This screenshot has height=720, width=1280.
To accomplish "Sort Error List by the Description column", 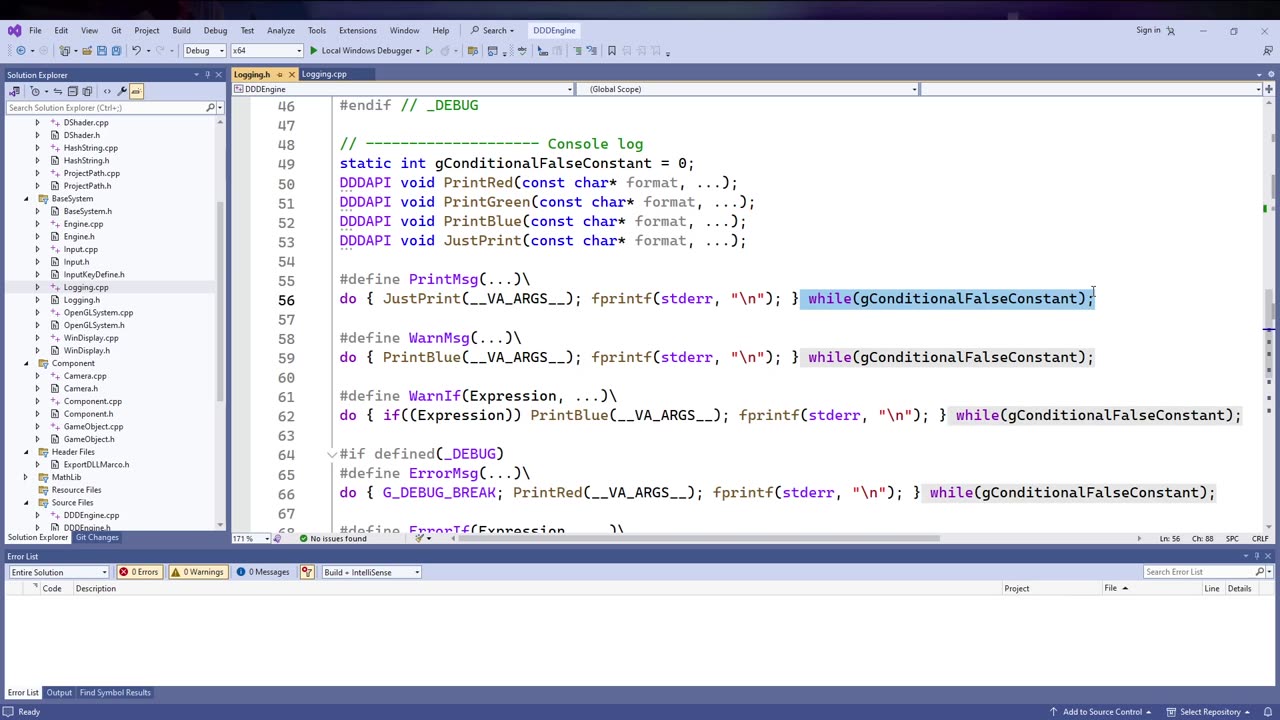I will pos(96,588).
